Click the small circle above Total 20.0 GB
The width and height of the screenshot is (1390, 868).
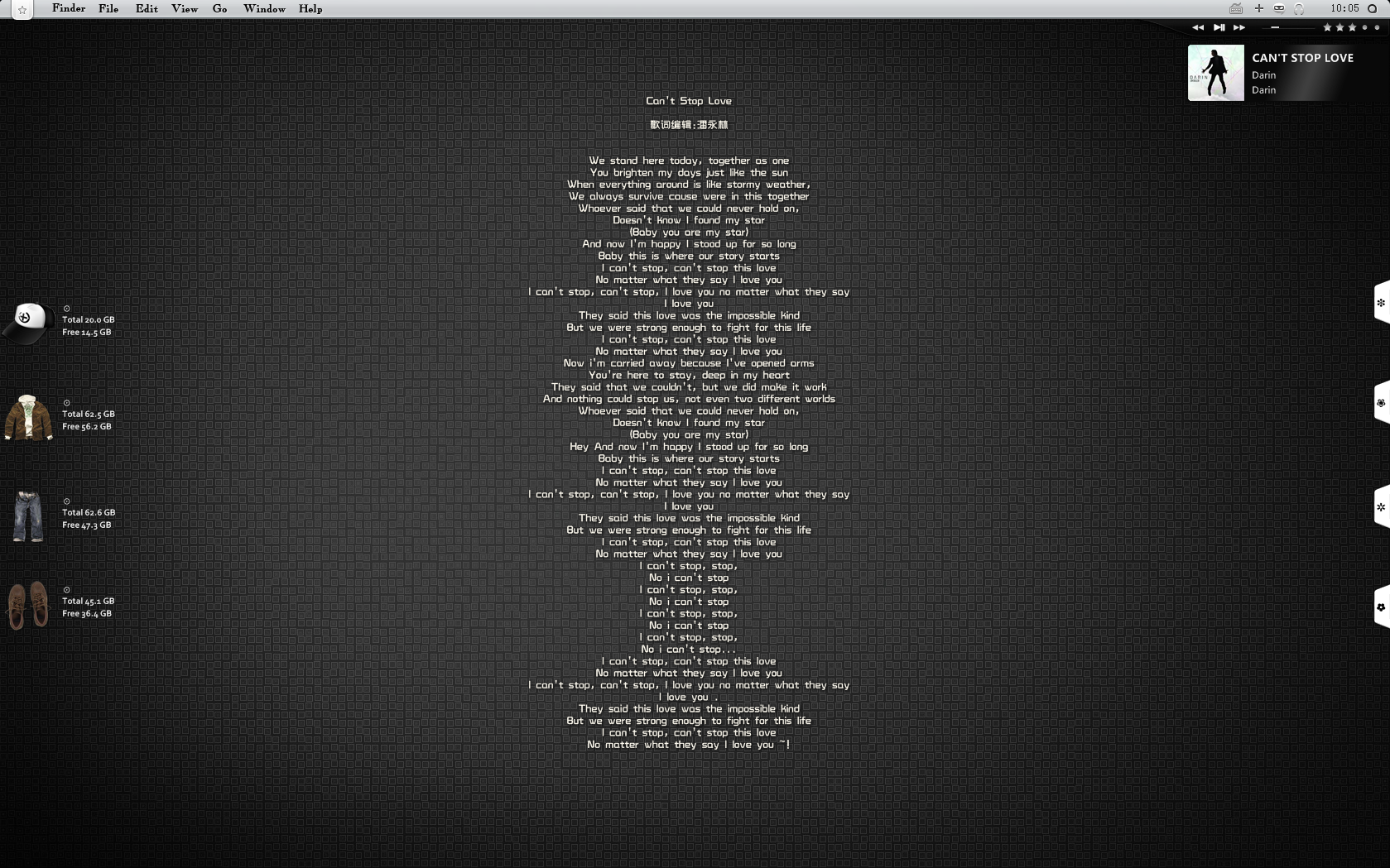(x=67, y=309)
